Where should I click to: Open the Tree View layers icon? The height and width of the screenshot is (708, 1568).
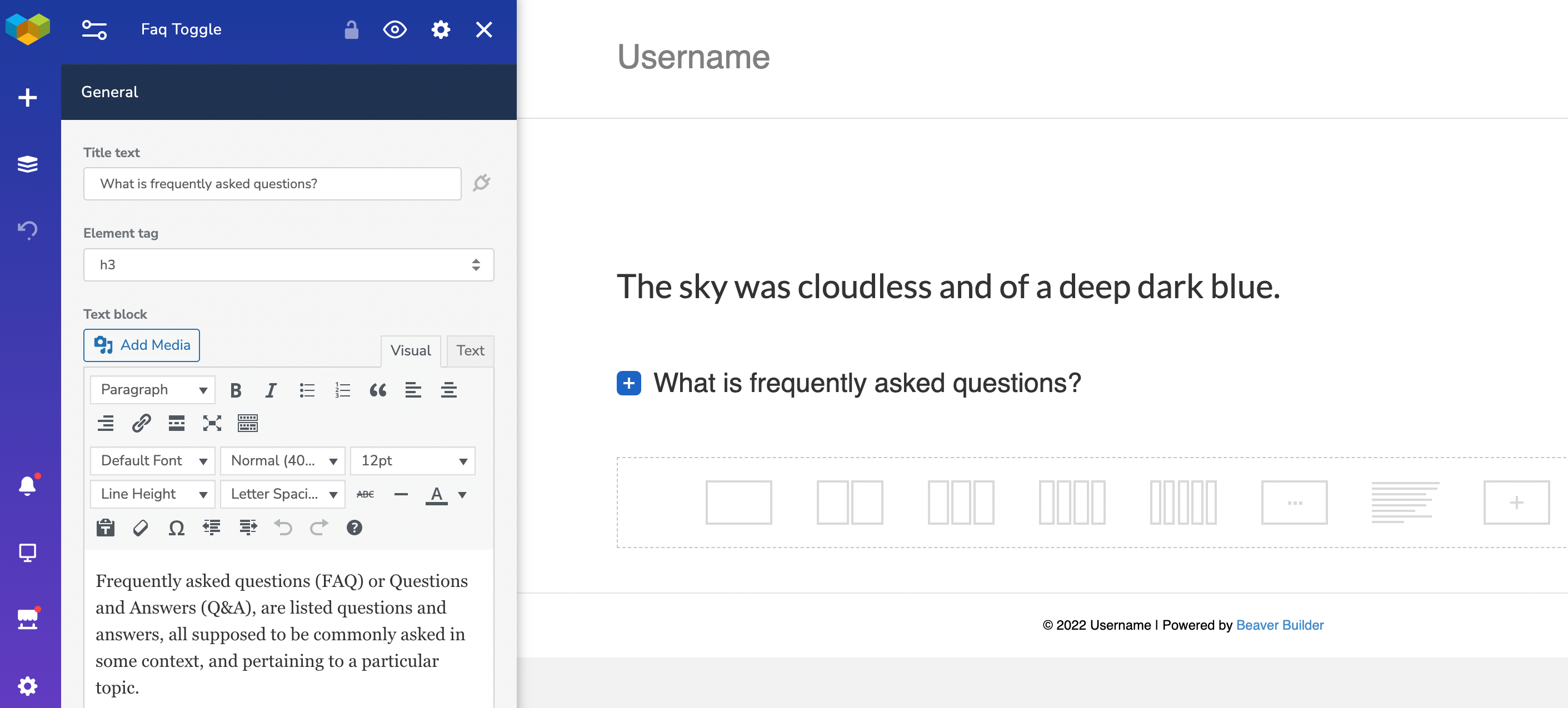(27, 164)
